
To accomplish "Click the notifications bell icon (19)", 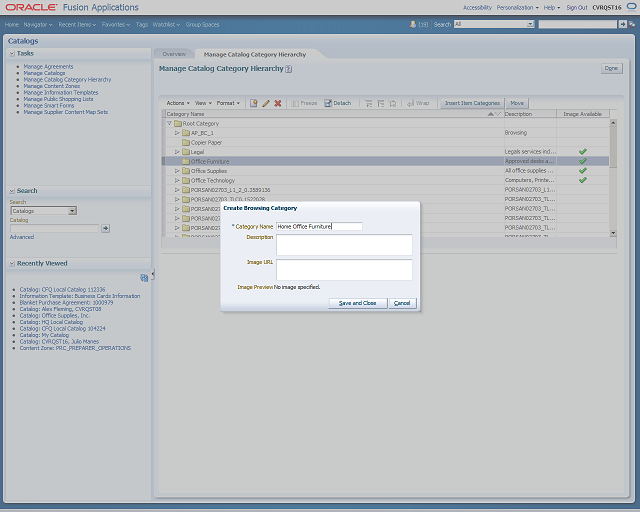I will click(x=413, y=24).
